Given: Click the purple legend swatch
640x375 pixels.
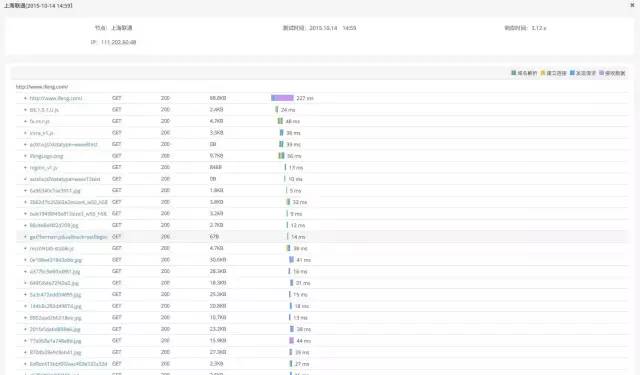Looking at the screenshot, I should pos(601,73).
